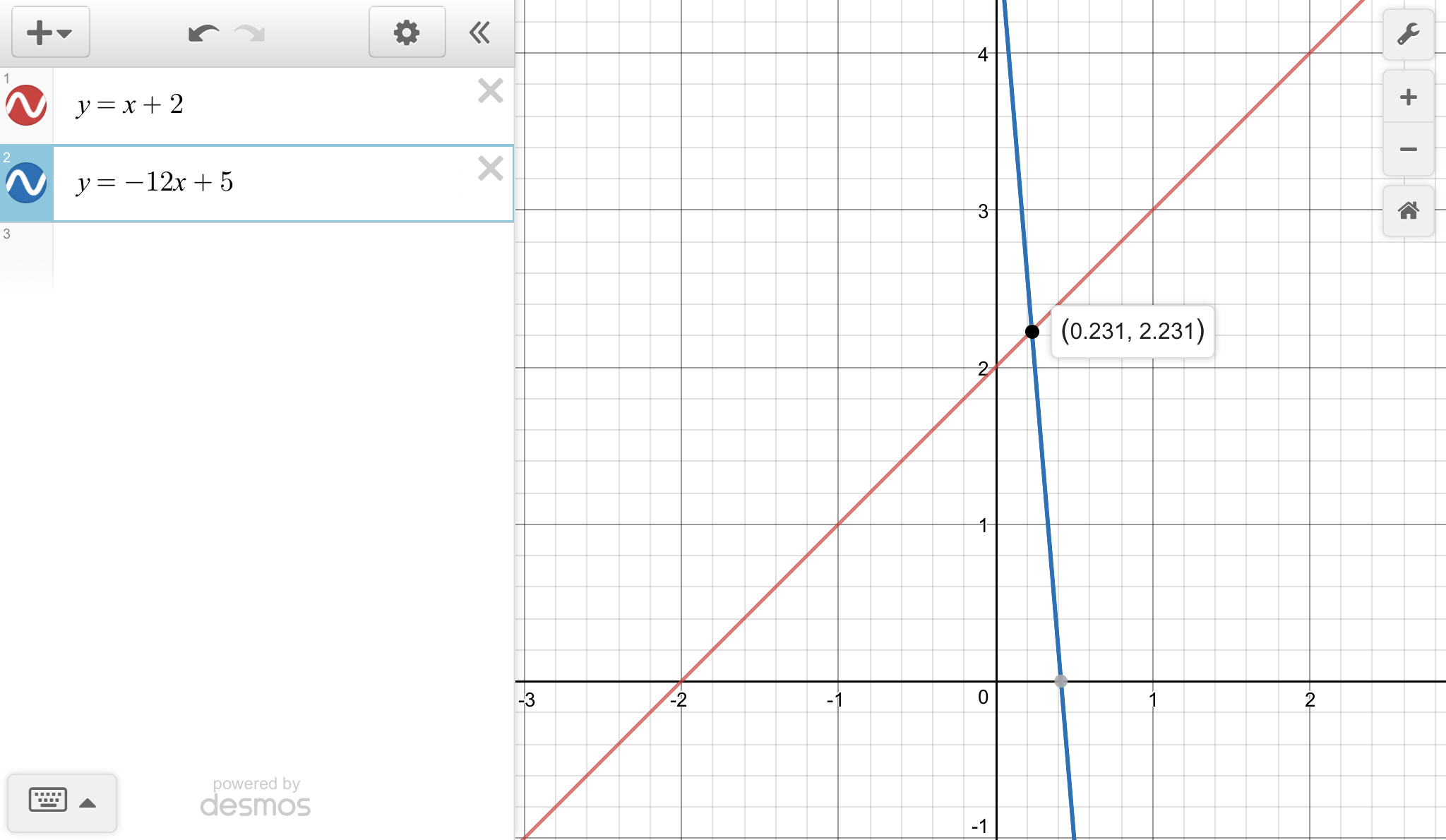The image size is (1446, 840).
Task: Show the on-screen keyboard
Action: click(48, 800)
